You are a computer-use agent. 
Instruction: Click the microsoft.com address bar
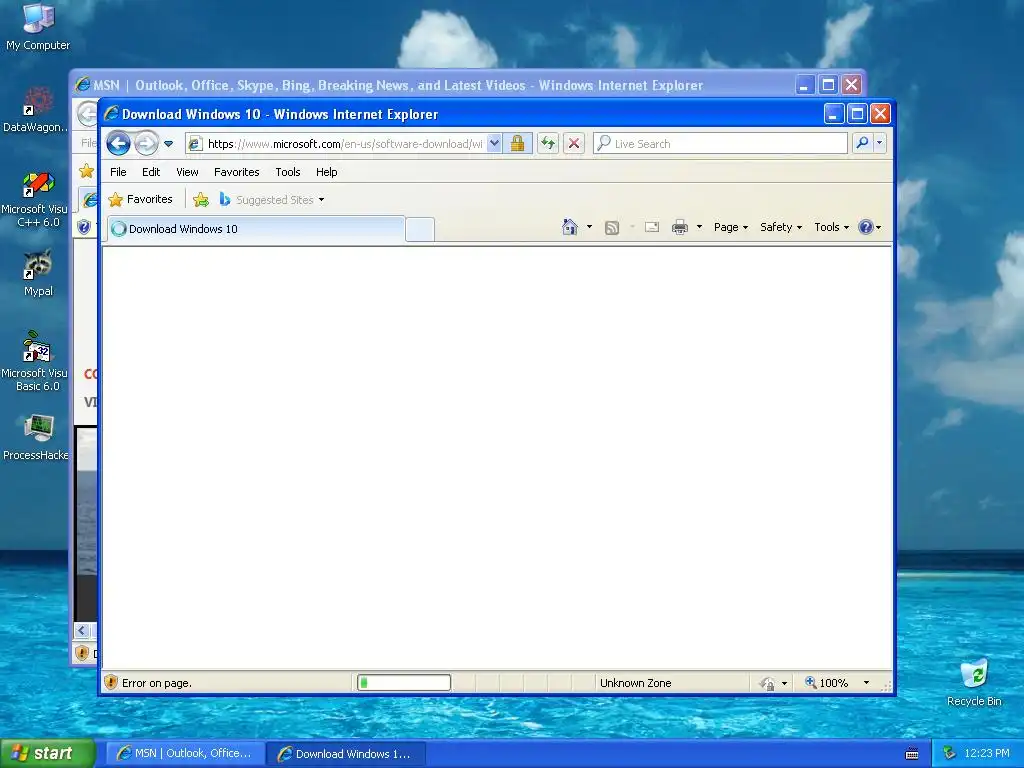[345, 144]
